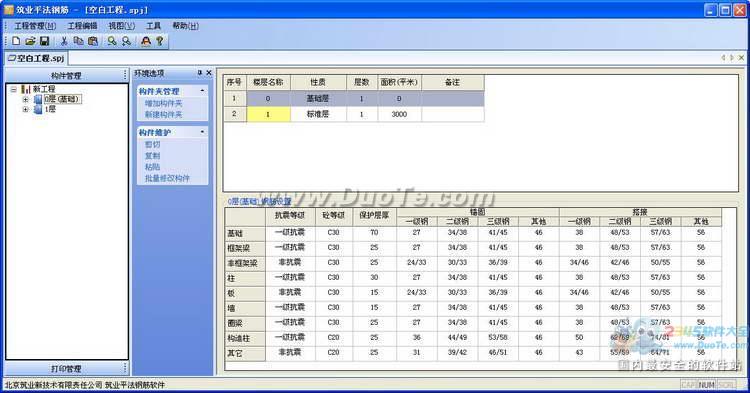This screenshot has width=750, height=393.
Task: Click the 0层(基础)钢筋设置 label link
Action: pos(259,201)
